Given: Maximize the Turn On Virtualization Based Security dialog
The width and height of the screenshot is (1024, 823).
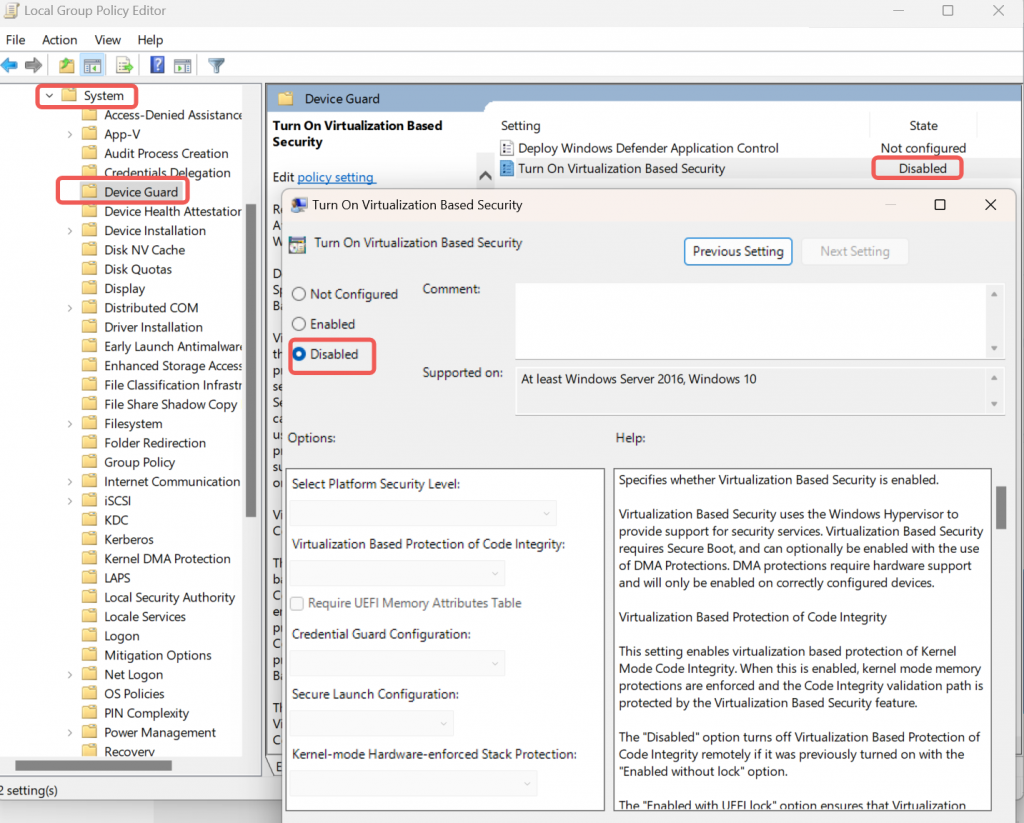Looking at the screenshot, I should [x=940, y=205].
